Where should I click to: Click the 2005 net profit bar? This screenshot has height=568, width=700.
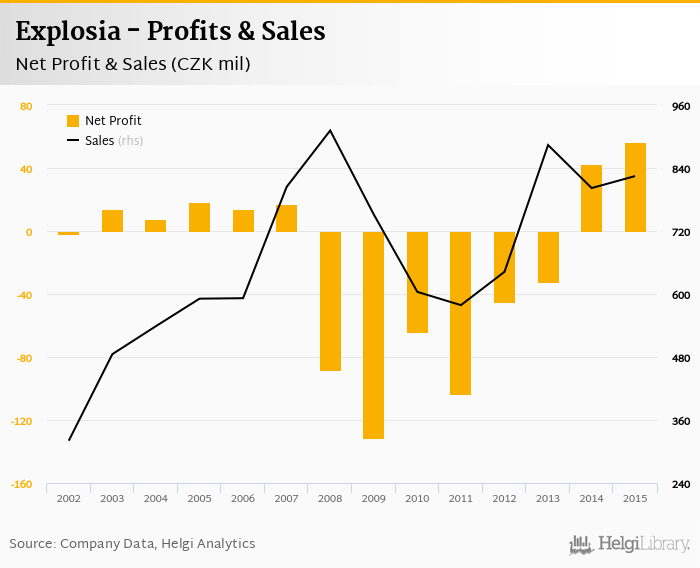tap(200, 218)
